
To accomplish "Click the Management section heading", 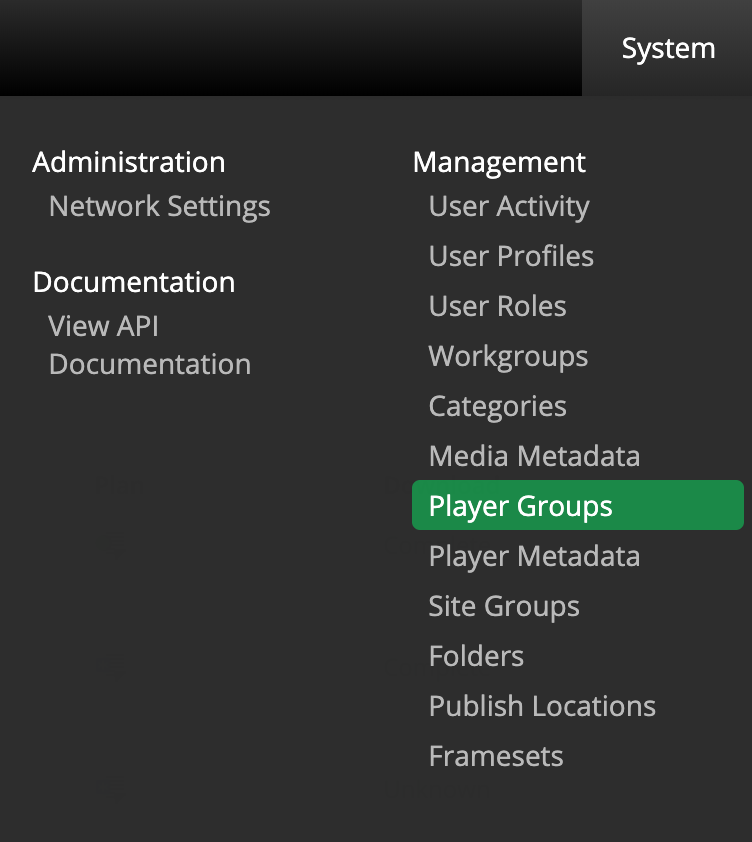I will point(499,162).
